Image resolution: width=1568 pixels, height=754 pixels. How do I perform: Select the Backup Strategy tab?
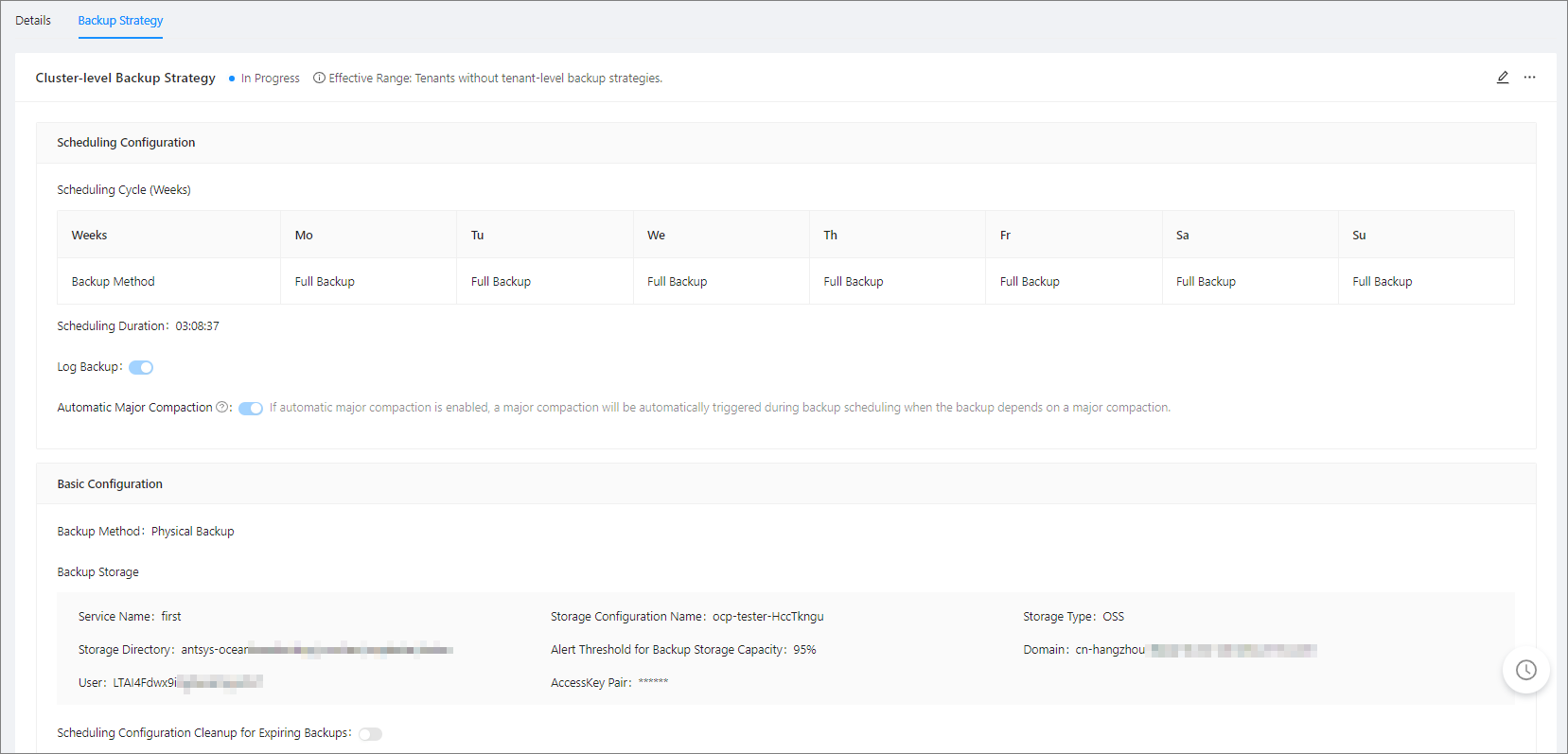coord(120,21)
